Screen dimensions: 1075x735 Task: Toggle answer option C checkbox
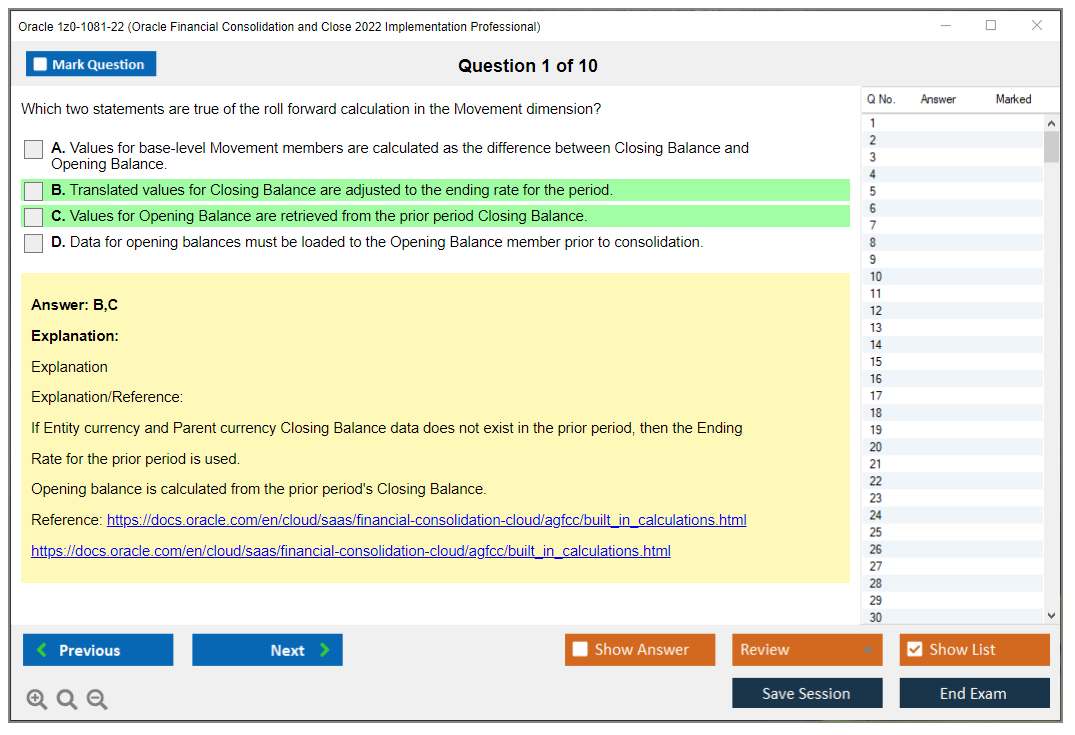pyautogui.click(x=34, y=217)
